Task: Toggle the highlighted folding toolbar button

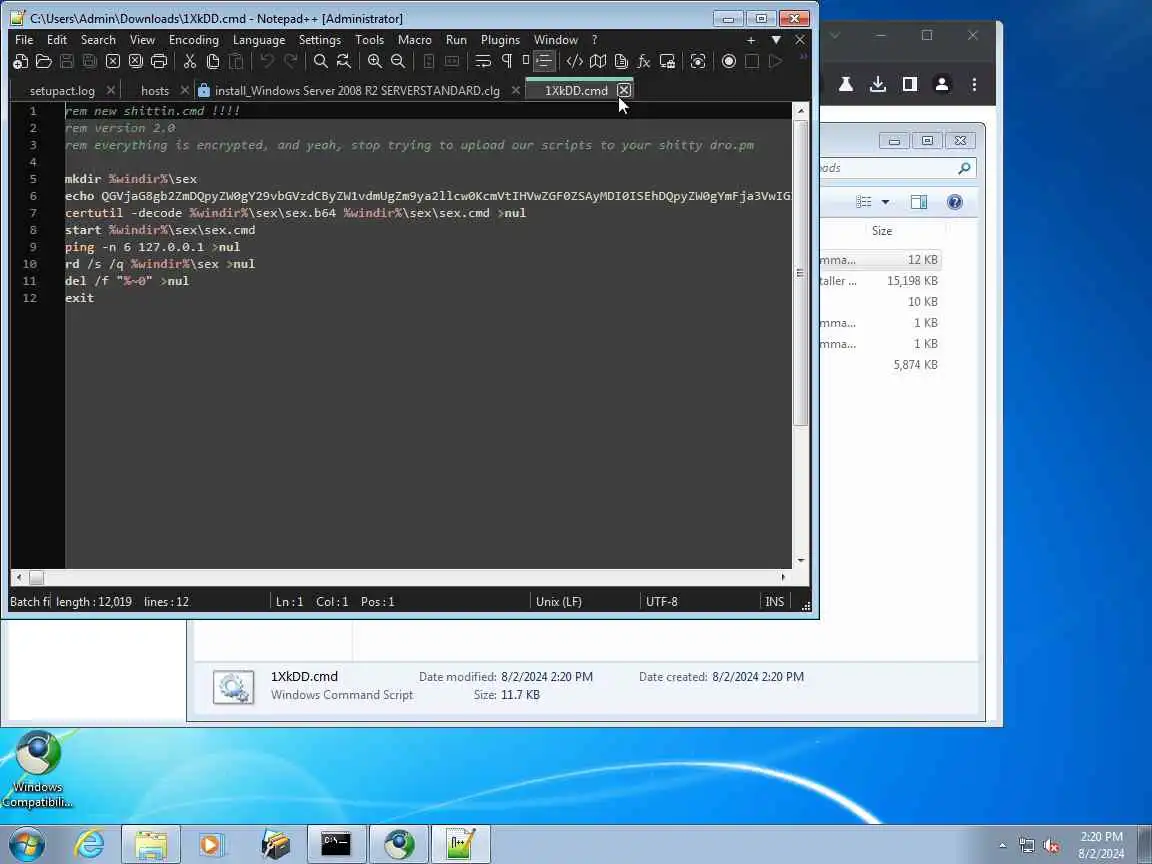Action: (544, 62)
